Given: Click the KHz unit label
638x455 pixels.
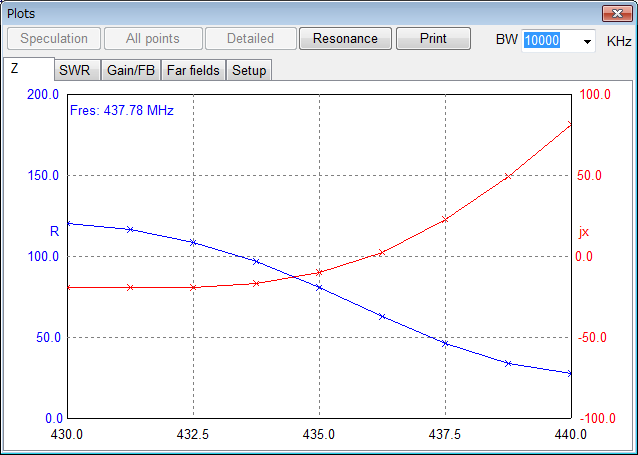Looking at the screenshot, I should point(619,41).
